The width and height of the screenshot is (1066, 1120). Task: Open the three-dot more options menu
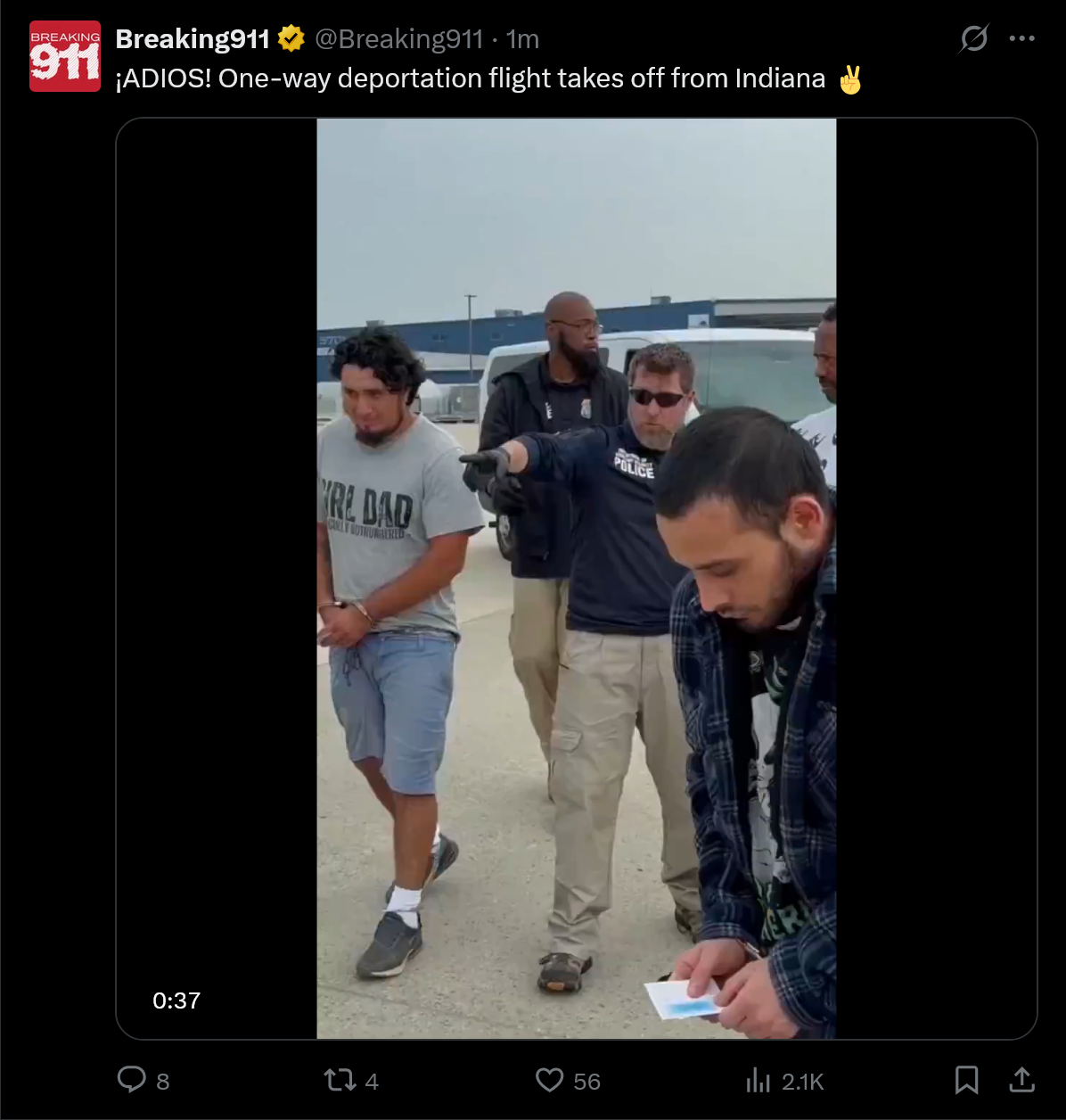coord(1021,38)
